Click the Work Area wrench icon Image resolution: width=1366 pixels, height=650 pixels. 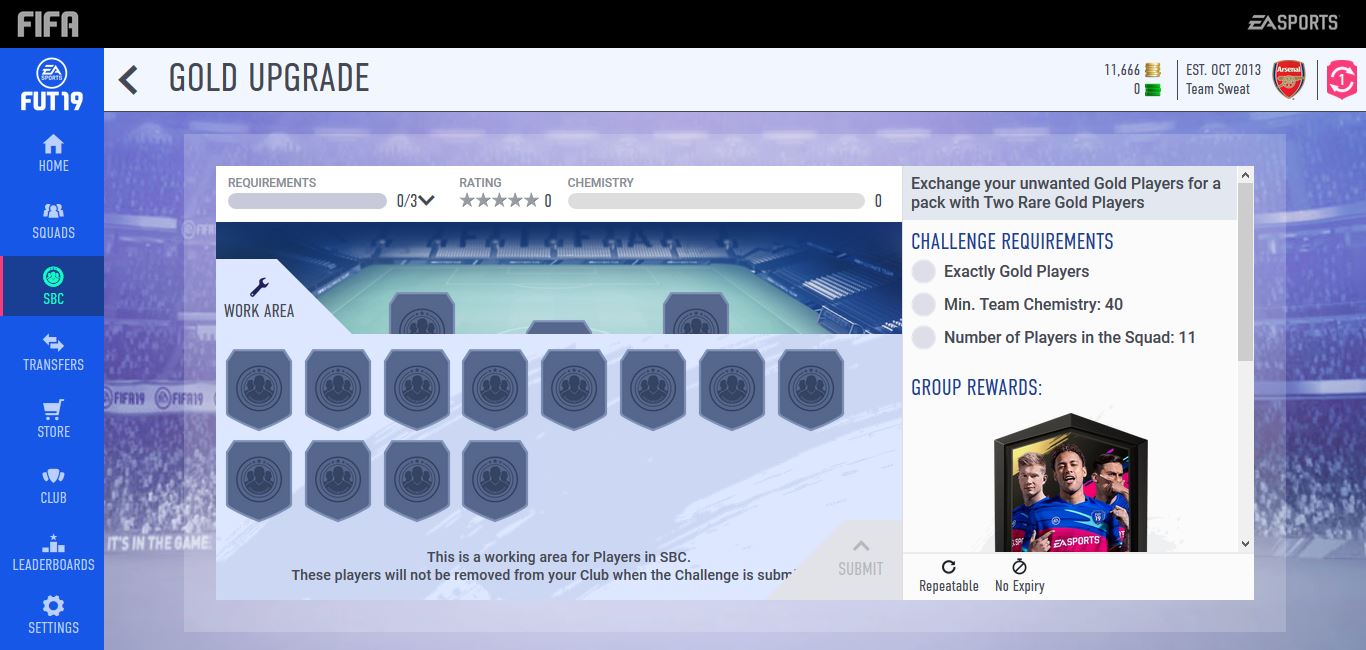click(259, 288)
